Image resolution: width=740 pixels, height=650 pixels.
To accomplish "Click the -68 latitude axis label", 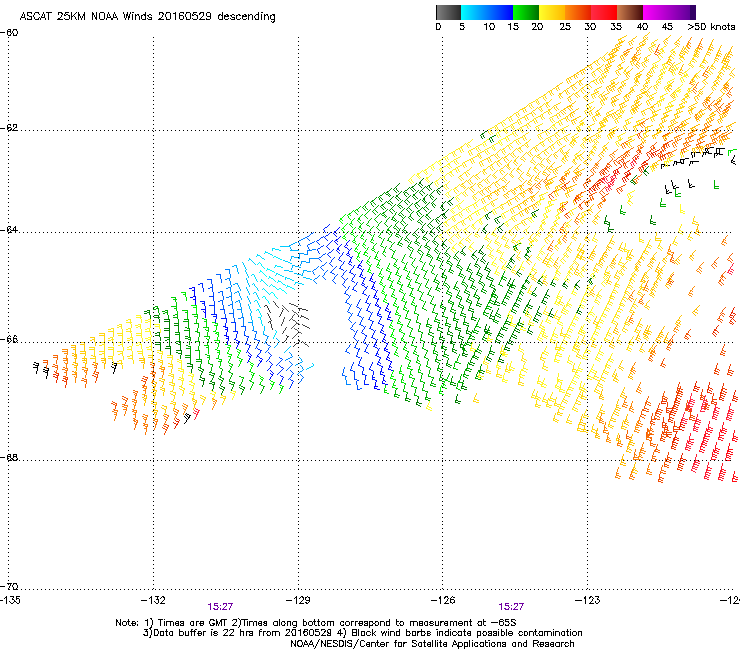I will (x=9, y=457).
